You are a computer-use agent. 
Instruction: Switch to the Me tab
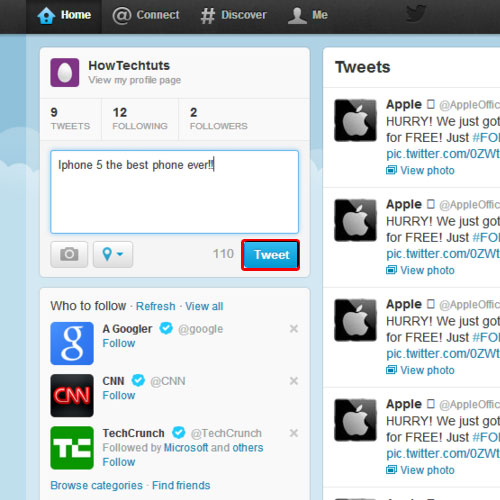[308, 15]
